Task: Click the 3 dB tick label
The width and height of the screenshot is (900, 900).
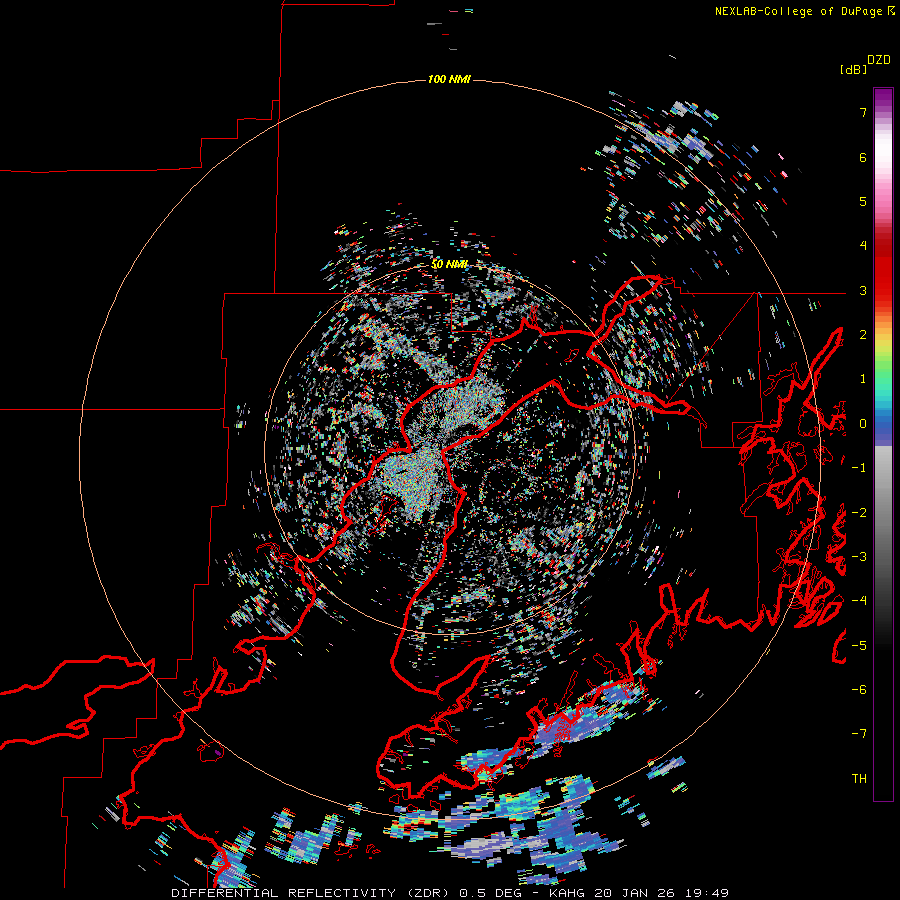Action: tap(863, 290)
